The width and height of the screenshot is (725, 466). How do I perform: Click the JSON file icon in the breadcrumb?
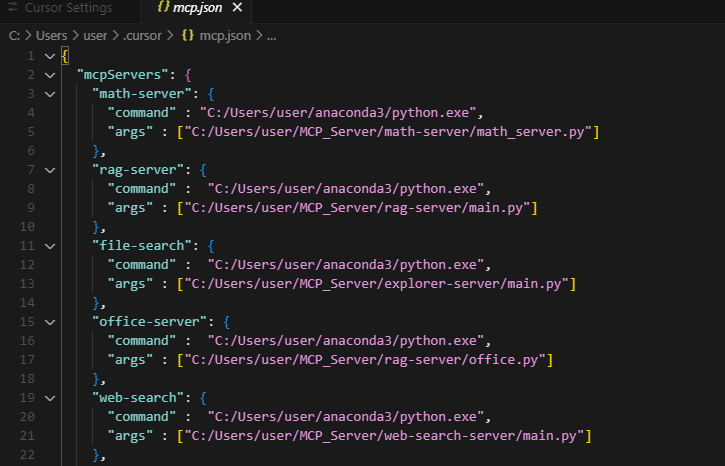[187, 36]
